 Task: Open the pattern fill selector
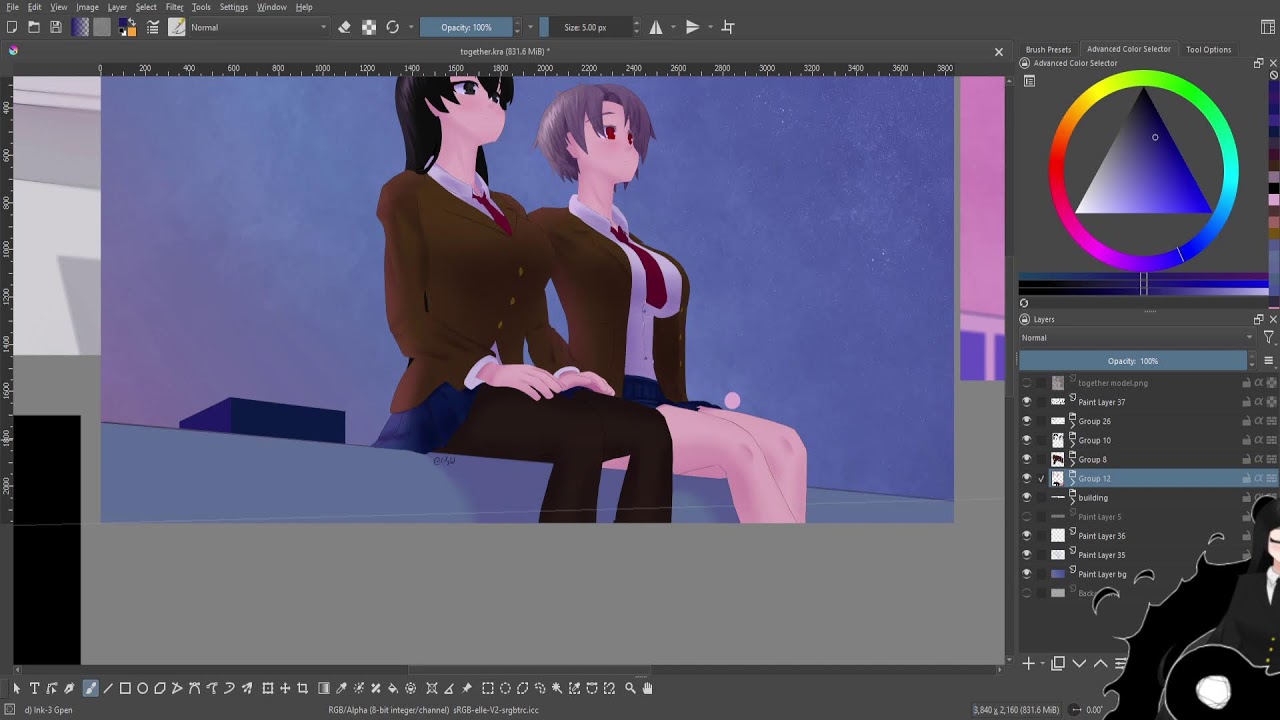[x=102, y=28]
